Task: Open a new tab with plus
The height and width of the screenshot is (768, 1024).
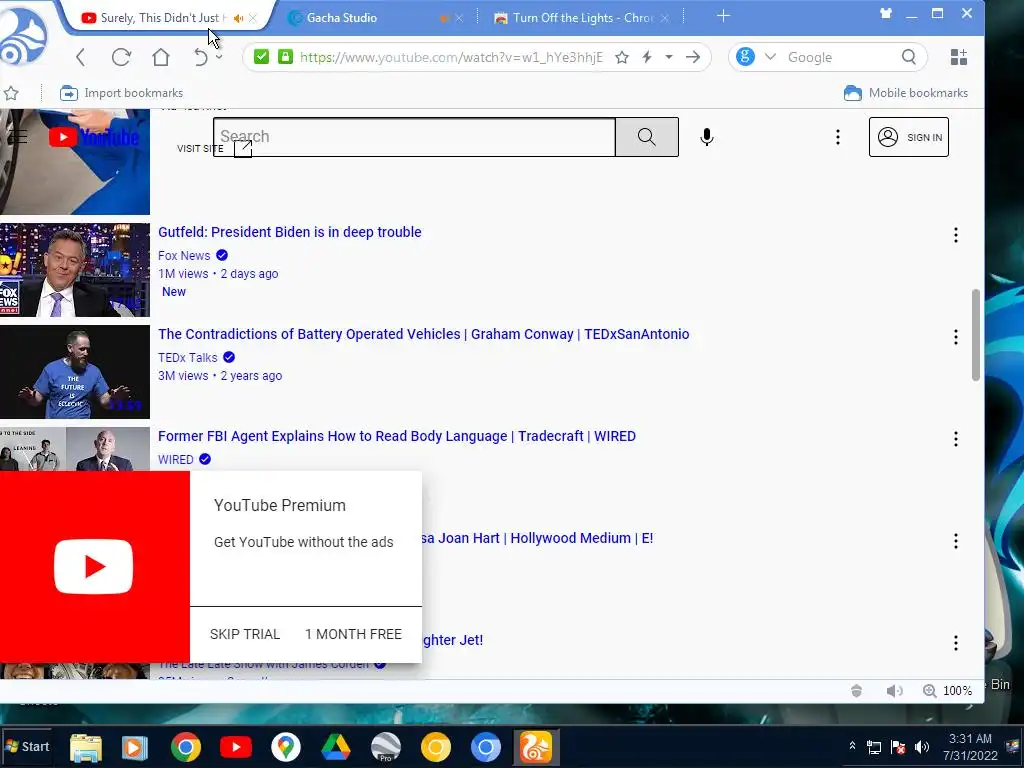Action: tap(723, 16)
